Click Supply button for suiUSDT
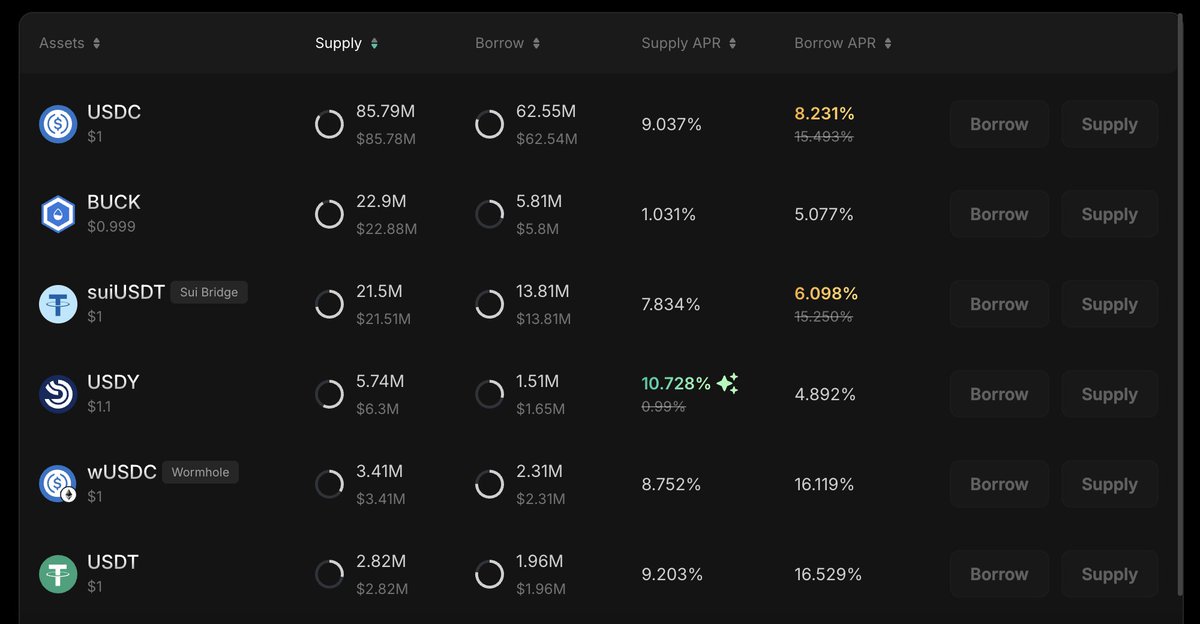Viewport: 1200px width, 624px height. [1109, 304]
